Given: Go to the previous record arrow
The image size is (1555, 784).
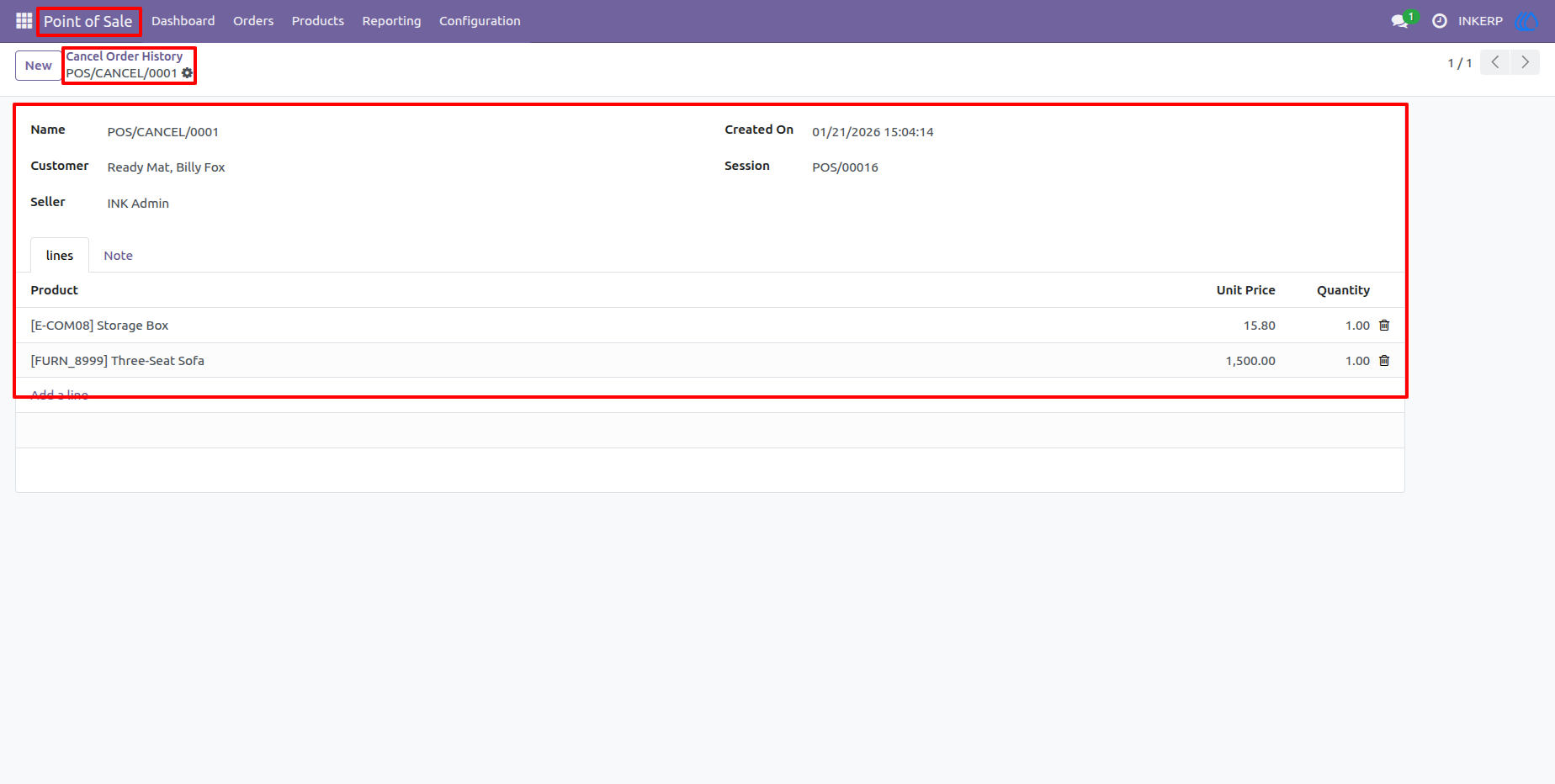Looking at the screenshot, I should click(1495, 62).
